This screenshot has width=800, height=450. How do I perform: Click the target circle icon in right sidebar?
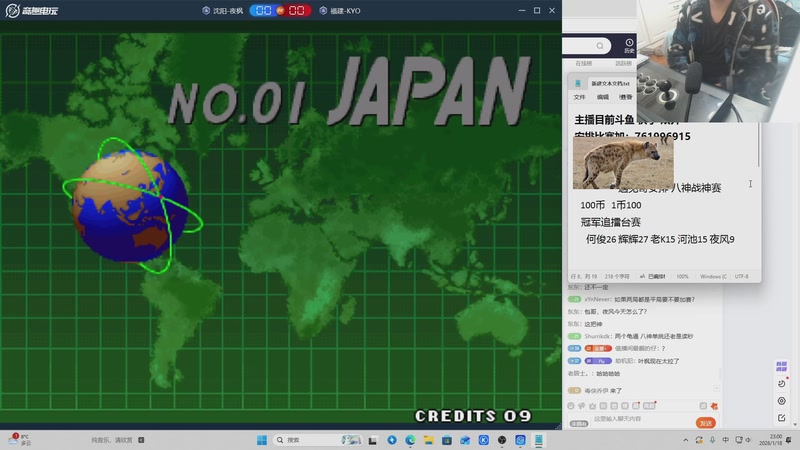coord(782,401)
